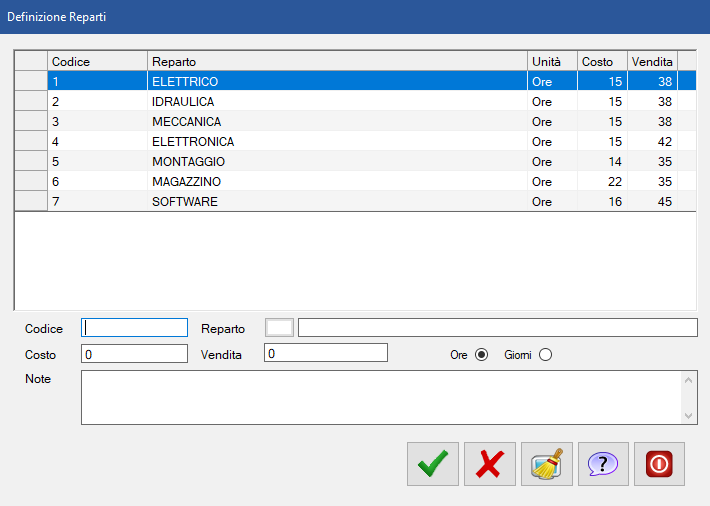
Task: Select the ELETTRONICA department row
Action: tap(337, 142)
